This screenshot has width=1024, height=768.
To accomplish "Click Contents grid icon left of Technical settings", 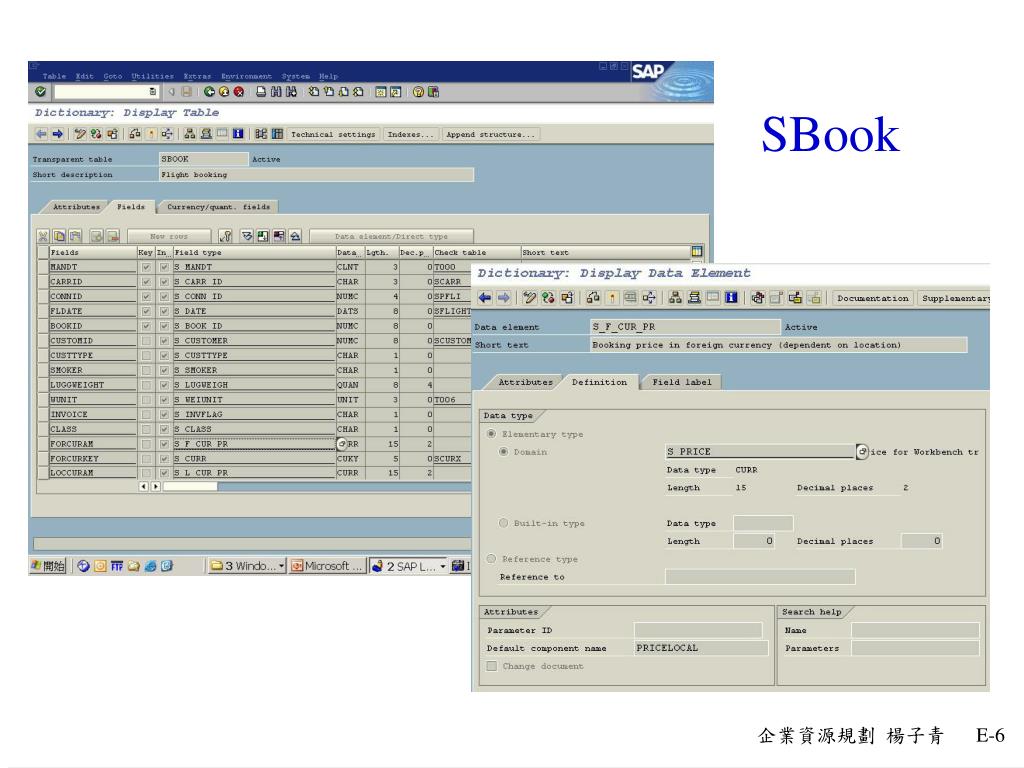I will 277,134.
